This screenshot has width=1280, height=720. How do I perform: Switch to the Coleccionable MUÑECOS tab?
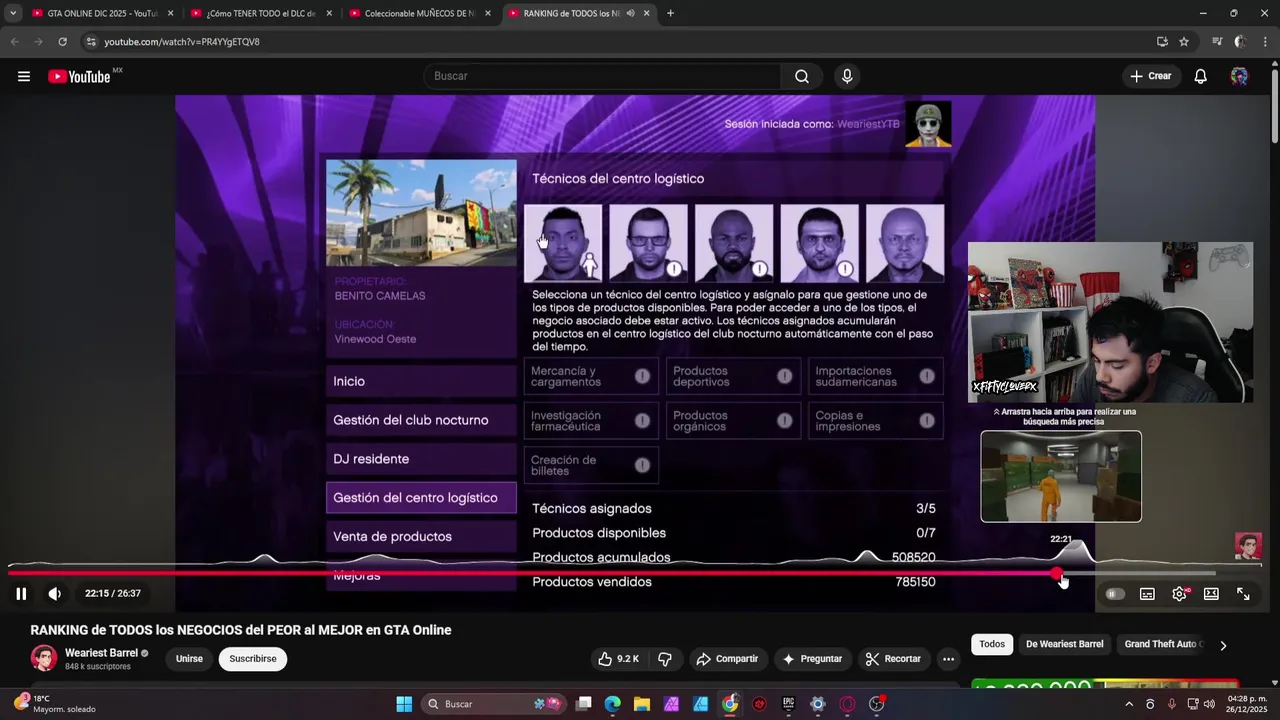tap(418, 13)
